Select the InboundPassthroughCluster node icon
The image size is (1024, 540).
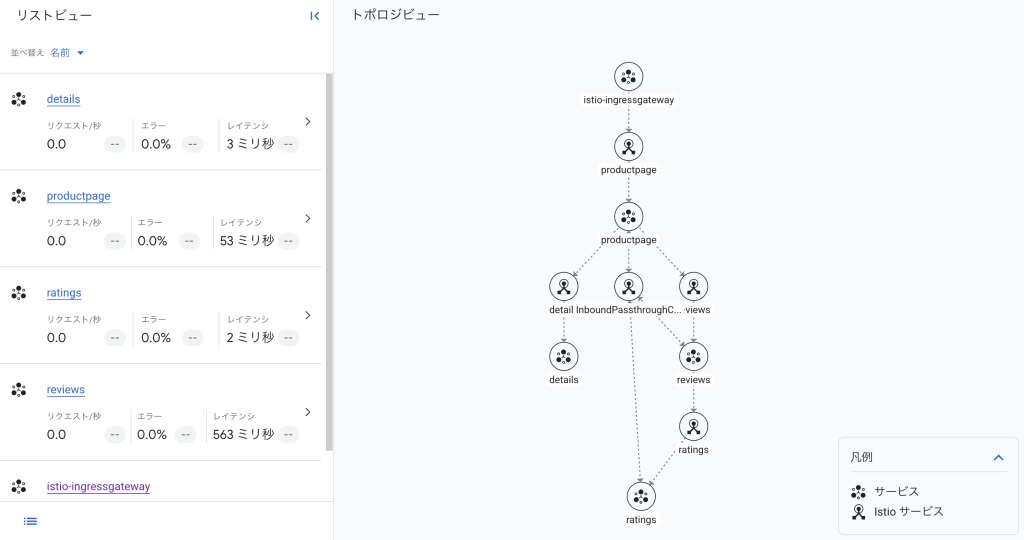click(x=628, y=287)
